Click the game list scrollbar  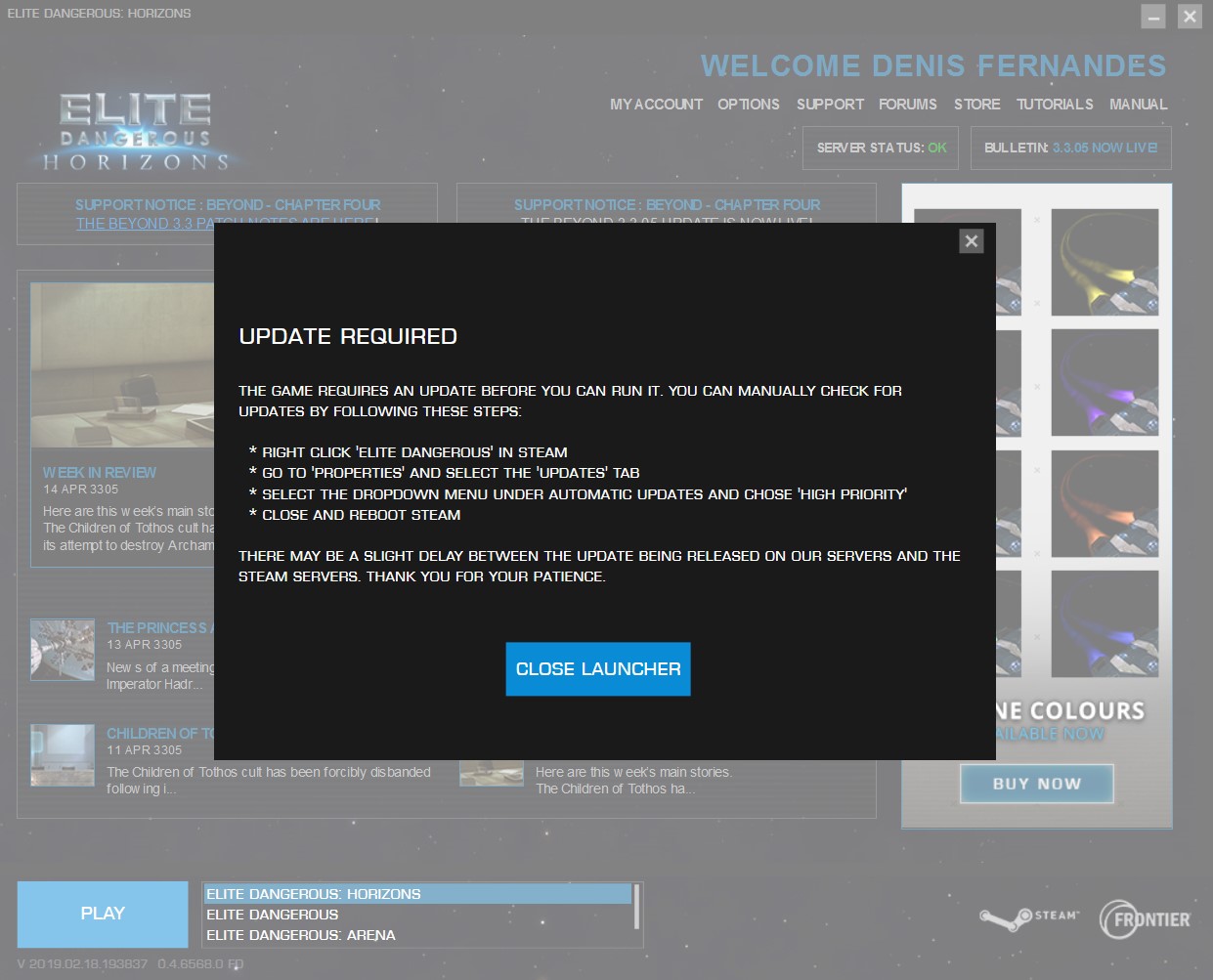click(637, 907)
